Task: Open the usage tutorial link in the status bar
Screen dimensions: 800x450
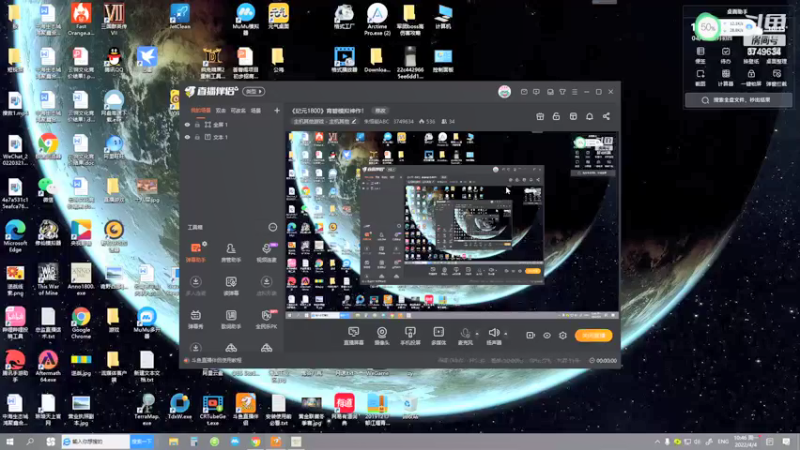Action: (x=216, y=360)
